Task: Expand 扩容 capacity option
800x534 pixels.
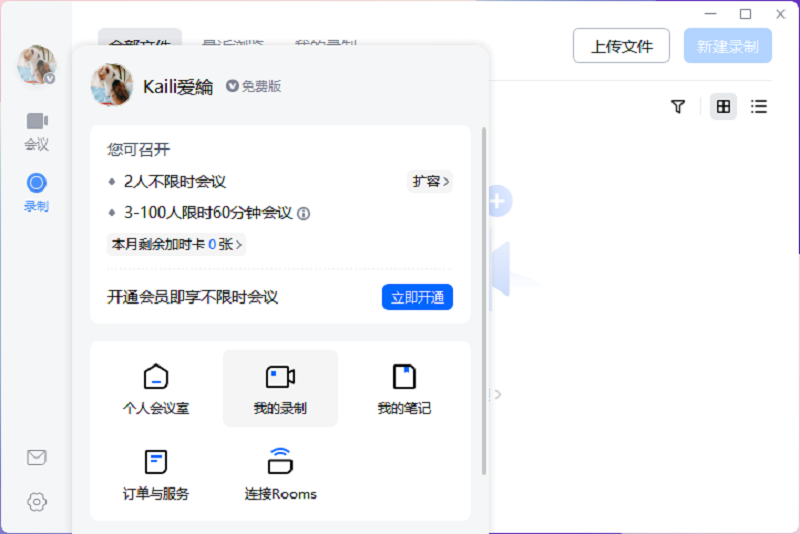Action: pos(430,182)
